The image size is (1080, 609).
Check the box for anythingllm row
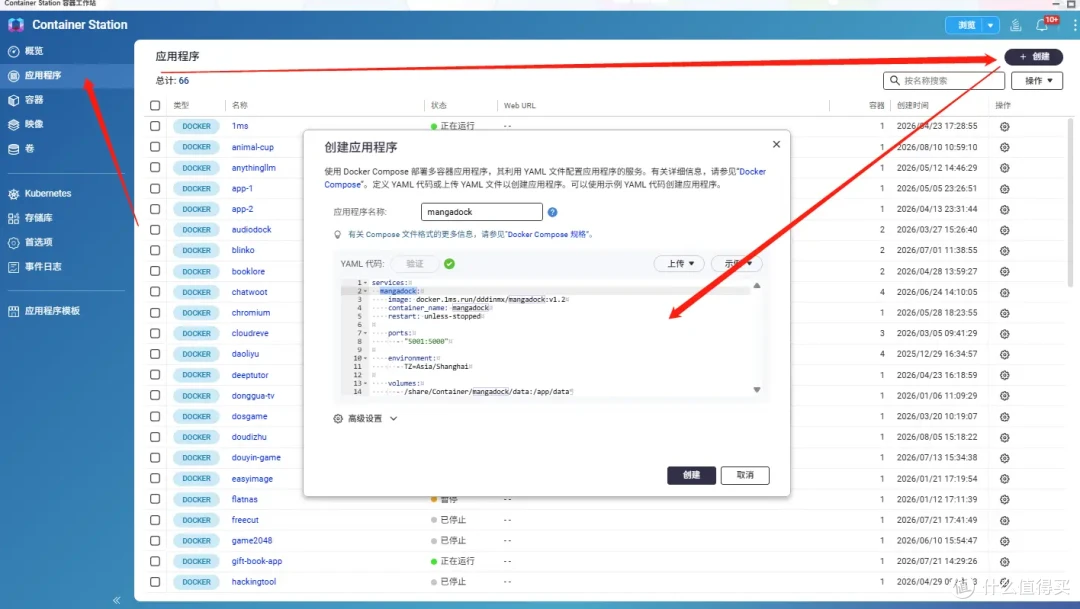[155, 167]
